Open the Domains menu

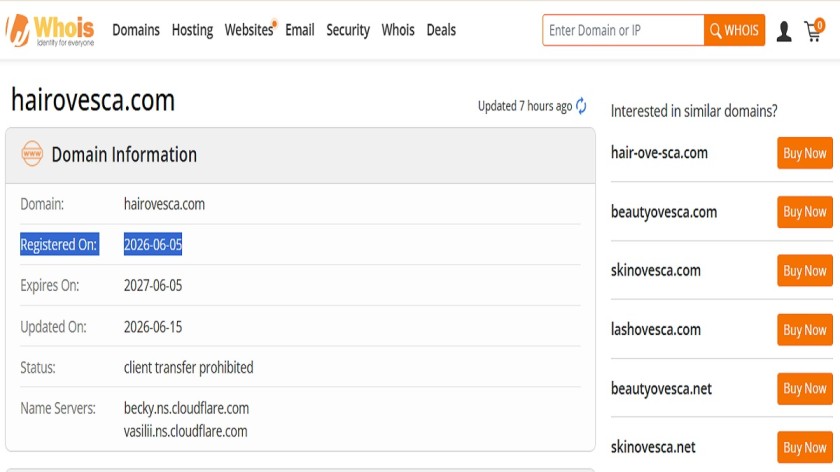(x=136, y=30)
